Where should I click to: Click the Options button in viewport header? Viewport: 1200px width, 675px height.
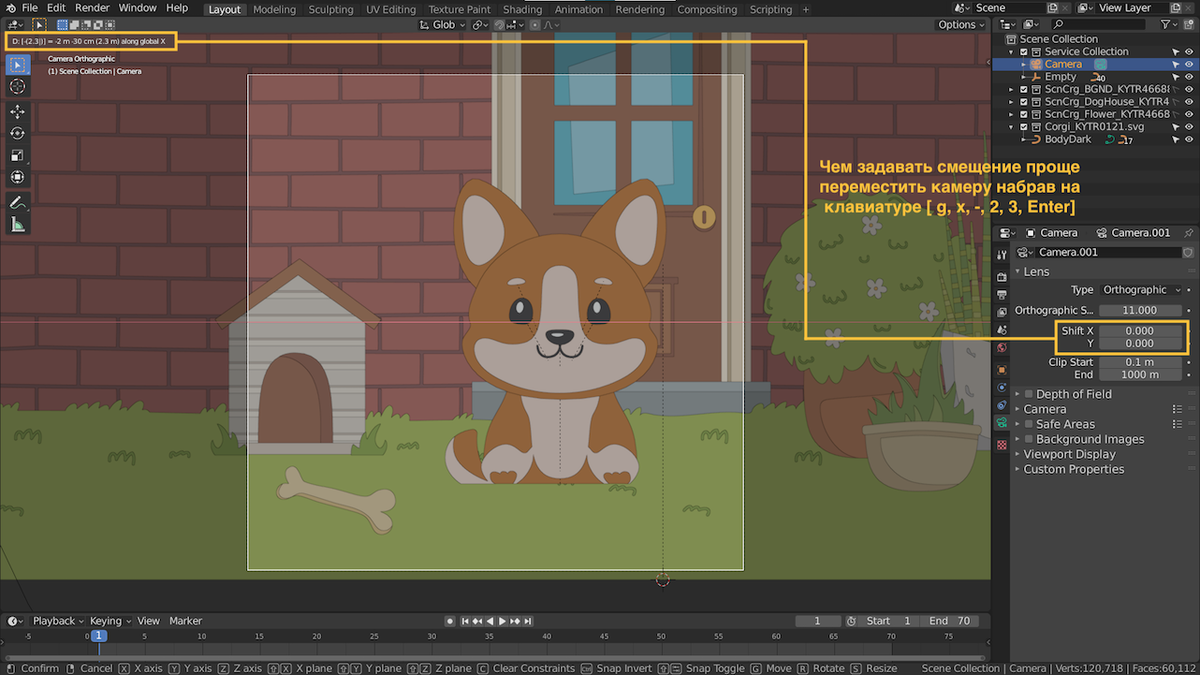pos(961,24)
